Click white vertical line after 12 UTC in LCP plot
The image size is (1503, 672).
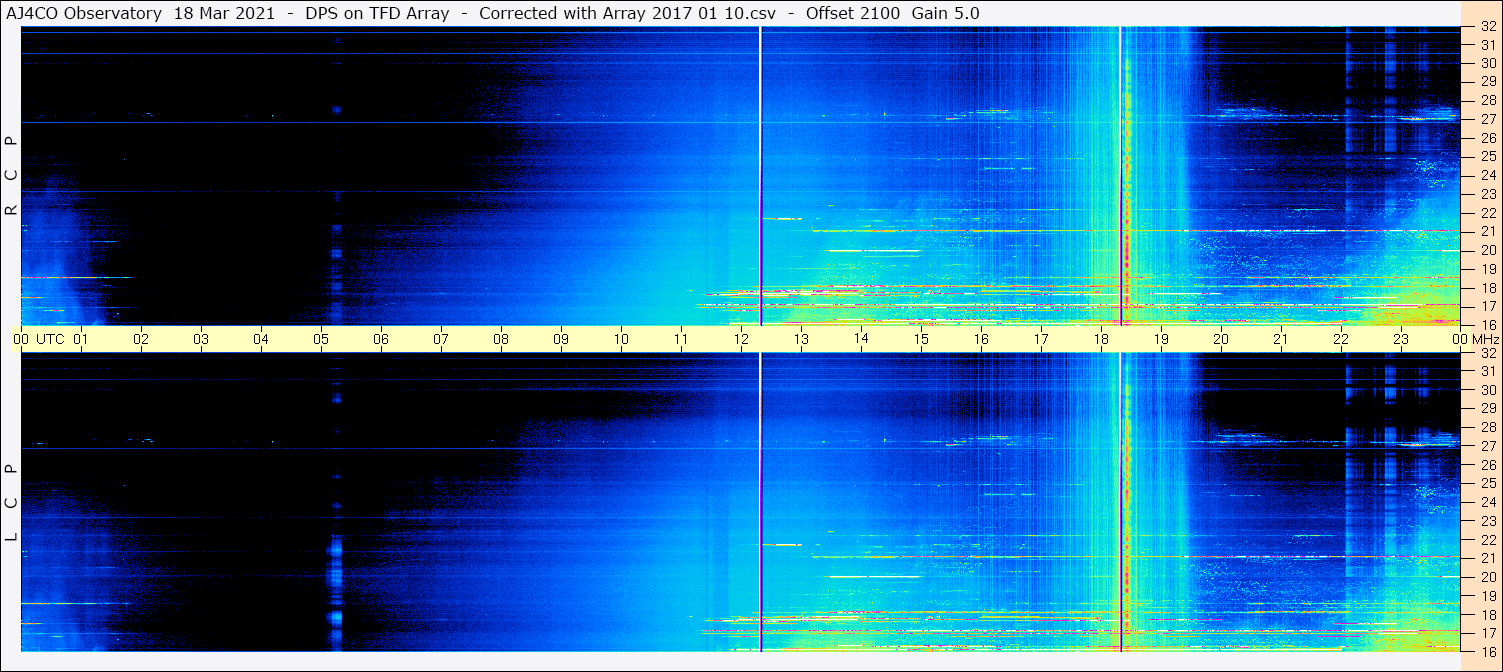point(760,502)
